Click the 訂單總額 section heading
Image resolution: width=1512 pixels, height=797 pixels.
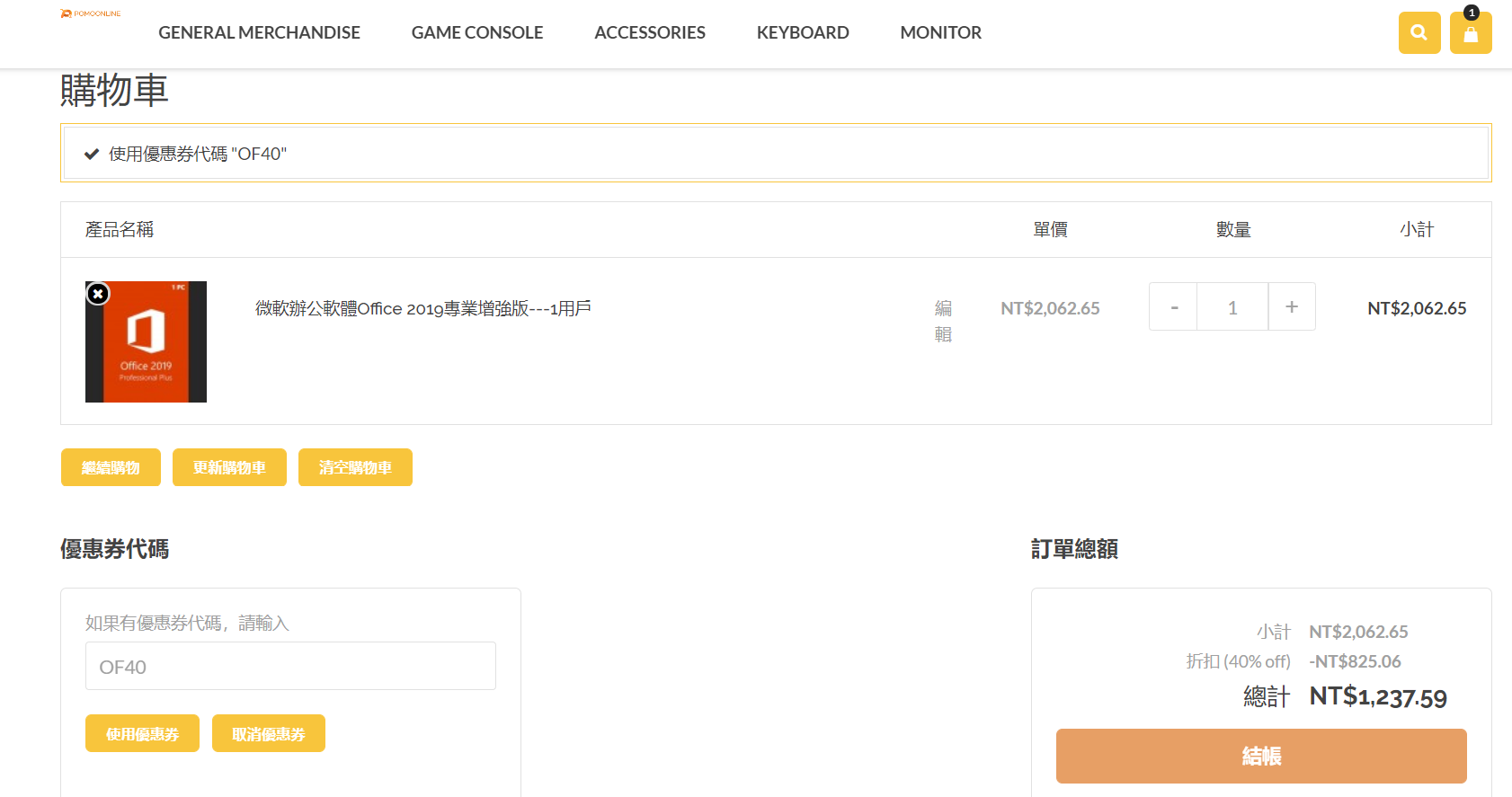[x=1074, y=548]
